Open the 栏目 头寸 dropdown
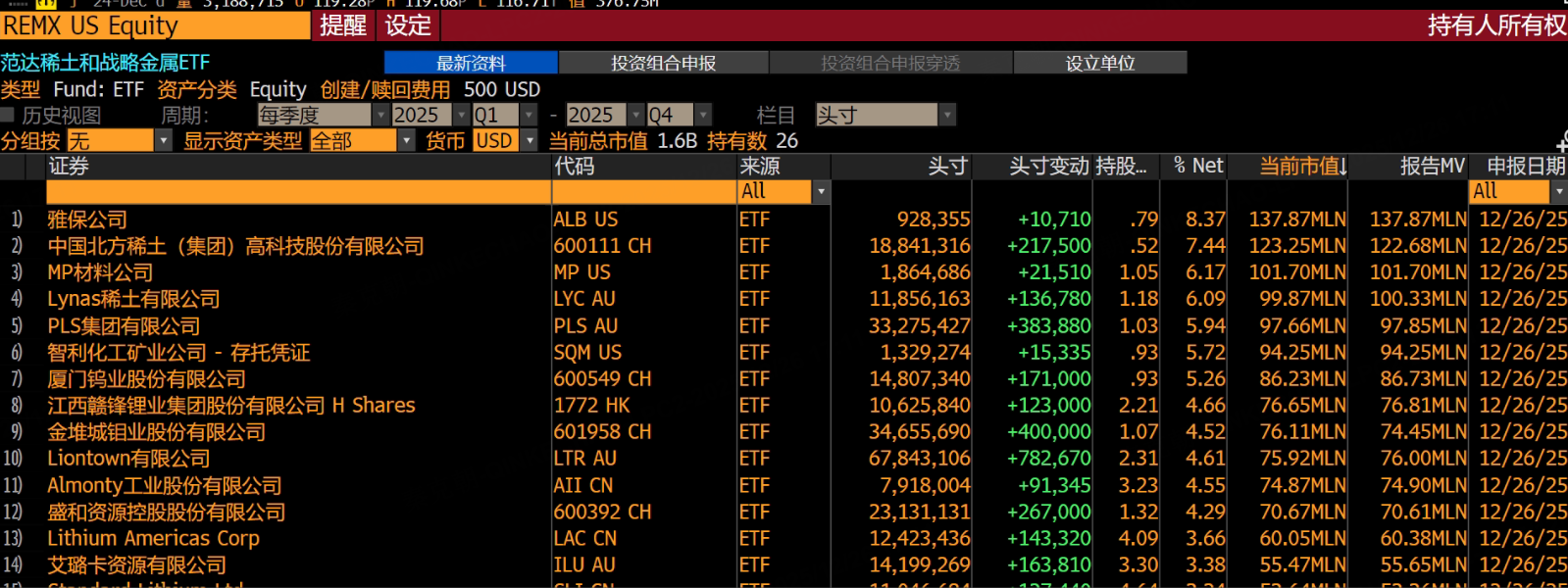Screen dimensions: 1568x588 point(885,115)
